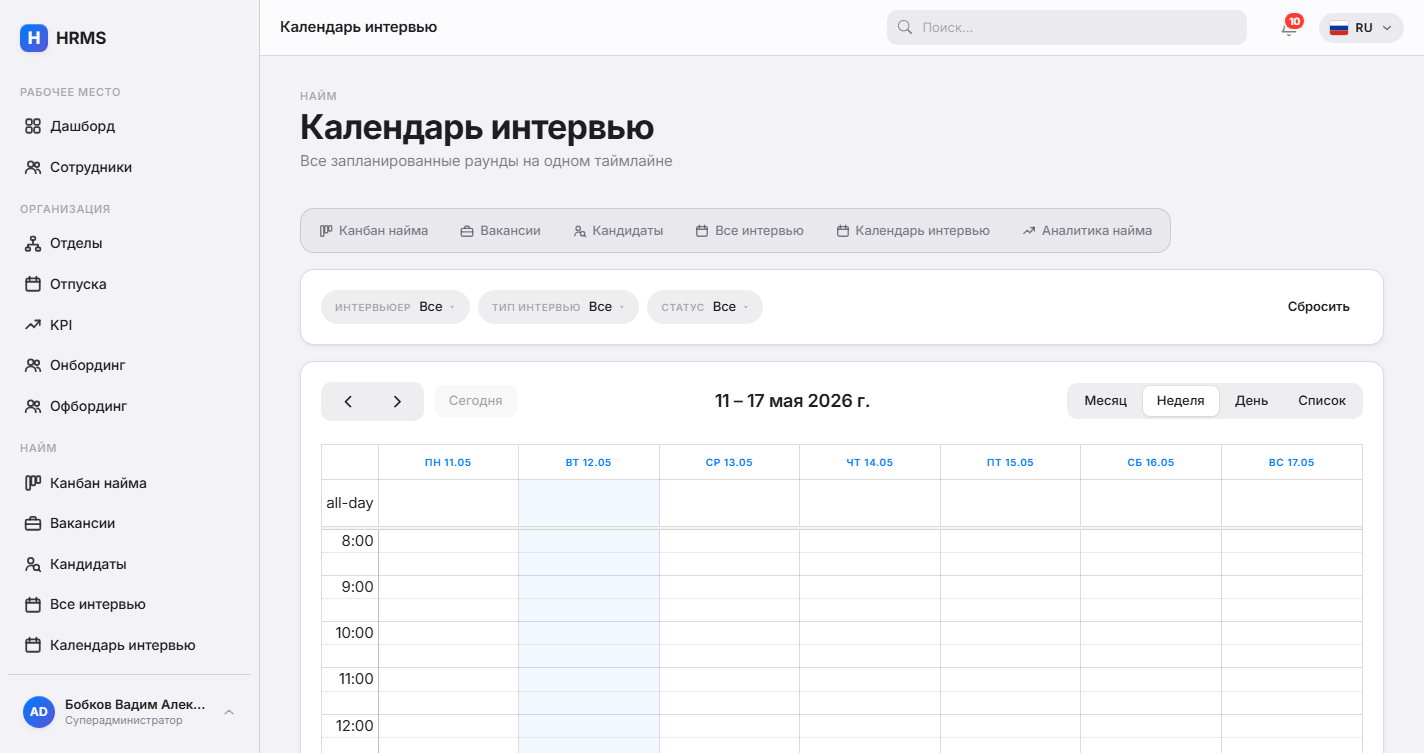Open the Вакансии tab
The image size is (1424, 753).
click(501, 231)
